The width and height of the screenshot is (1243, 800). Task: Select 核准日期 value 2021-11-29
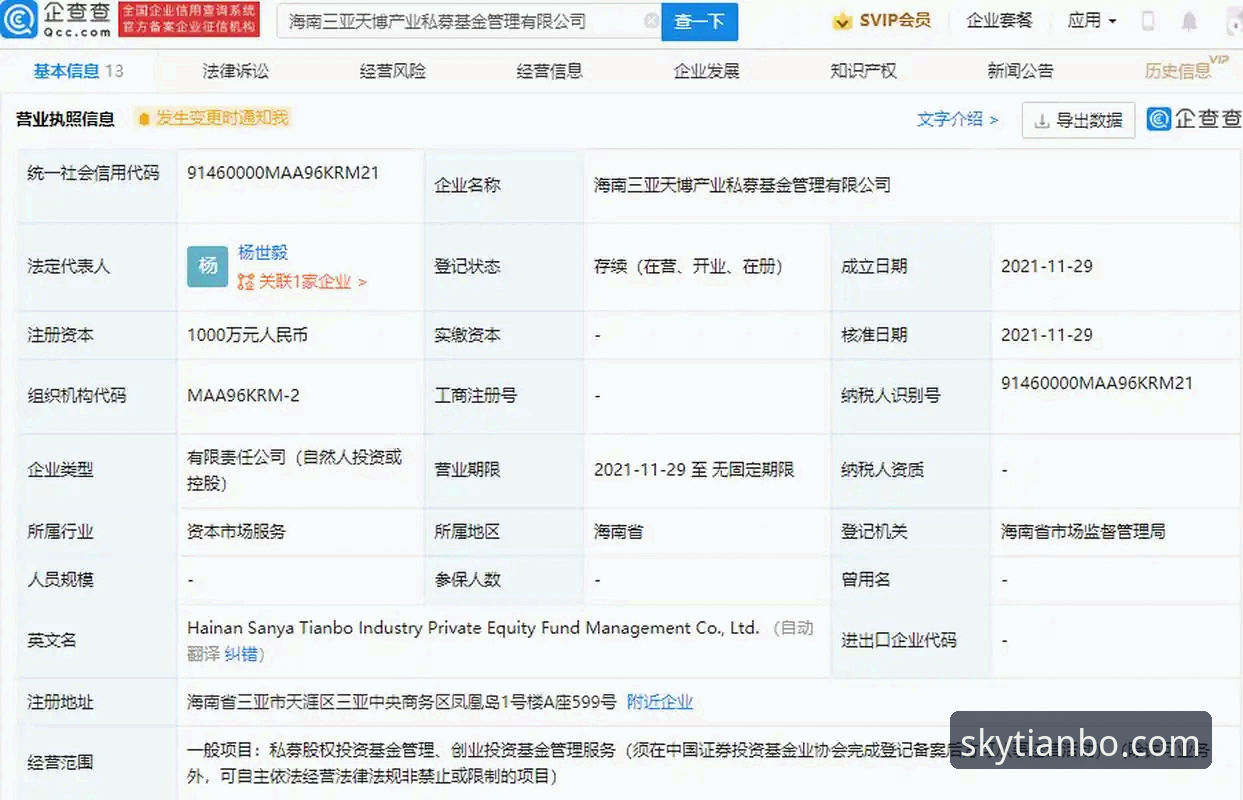tap(1047, 335)
